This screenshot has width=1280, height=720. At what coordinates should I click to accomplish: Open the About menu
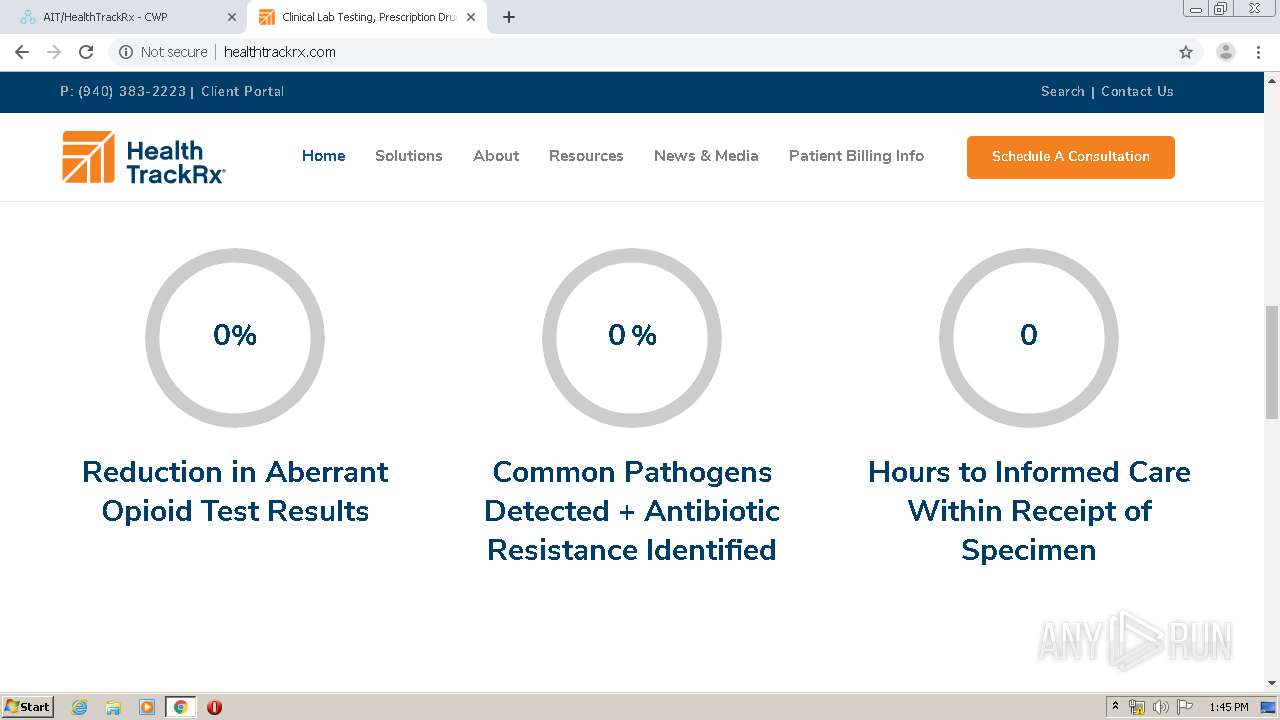coord(496,156)
